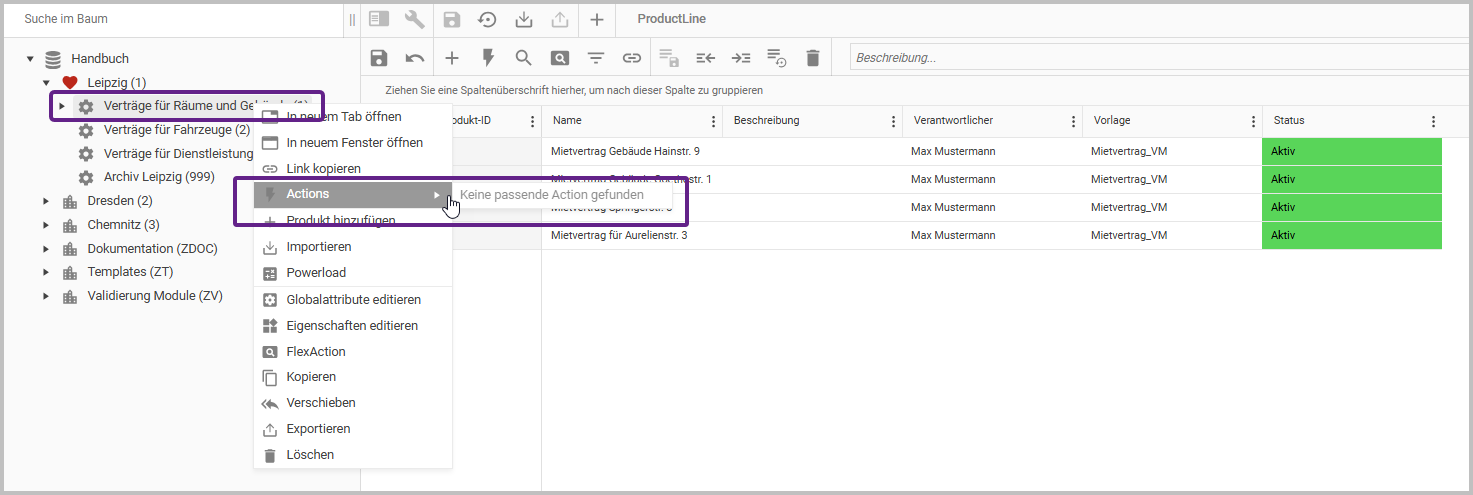Image resolution: width=1473 pixels, height=495 pixels.
Task: Select the Archiv Leipzig (999) tree item
Action: coord(159,177)
